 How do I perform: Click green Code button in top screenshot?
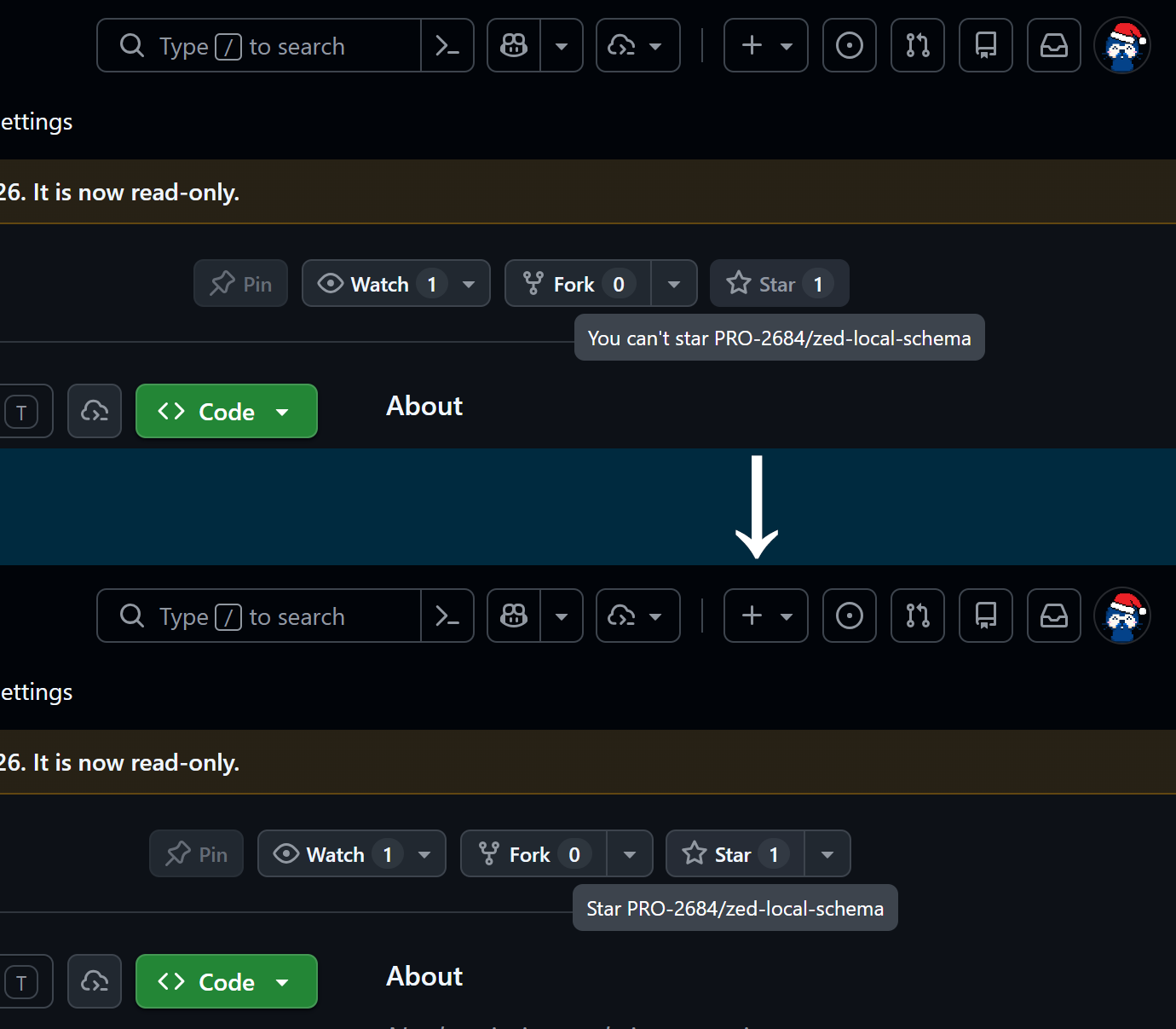227,411
